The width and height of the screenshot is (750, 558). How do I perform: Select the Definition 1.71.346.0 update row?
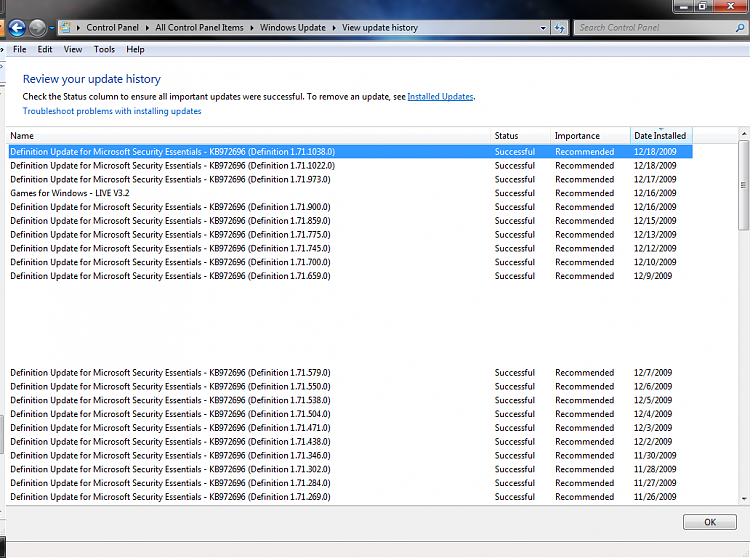pos(351,456)
